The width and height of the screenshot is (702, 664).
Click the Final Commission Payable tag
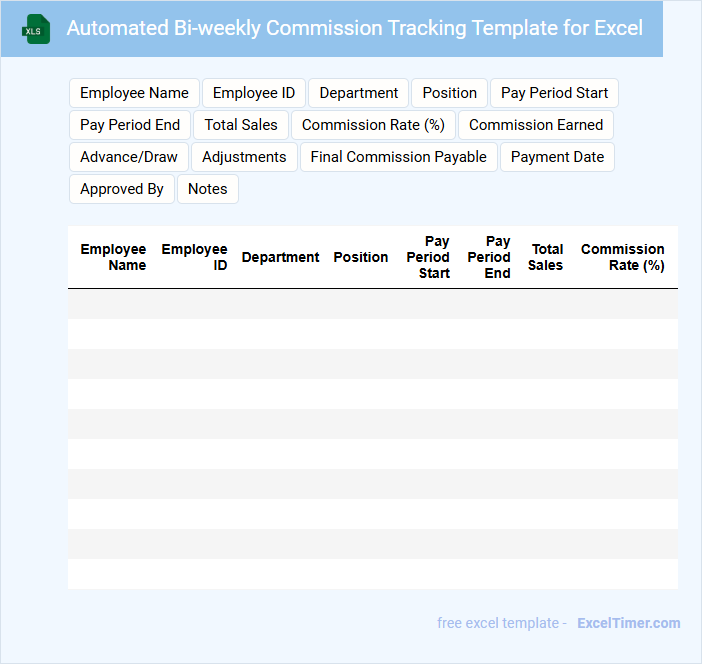click(398, 157)
